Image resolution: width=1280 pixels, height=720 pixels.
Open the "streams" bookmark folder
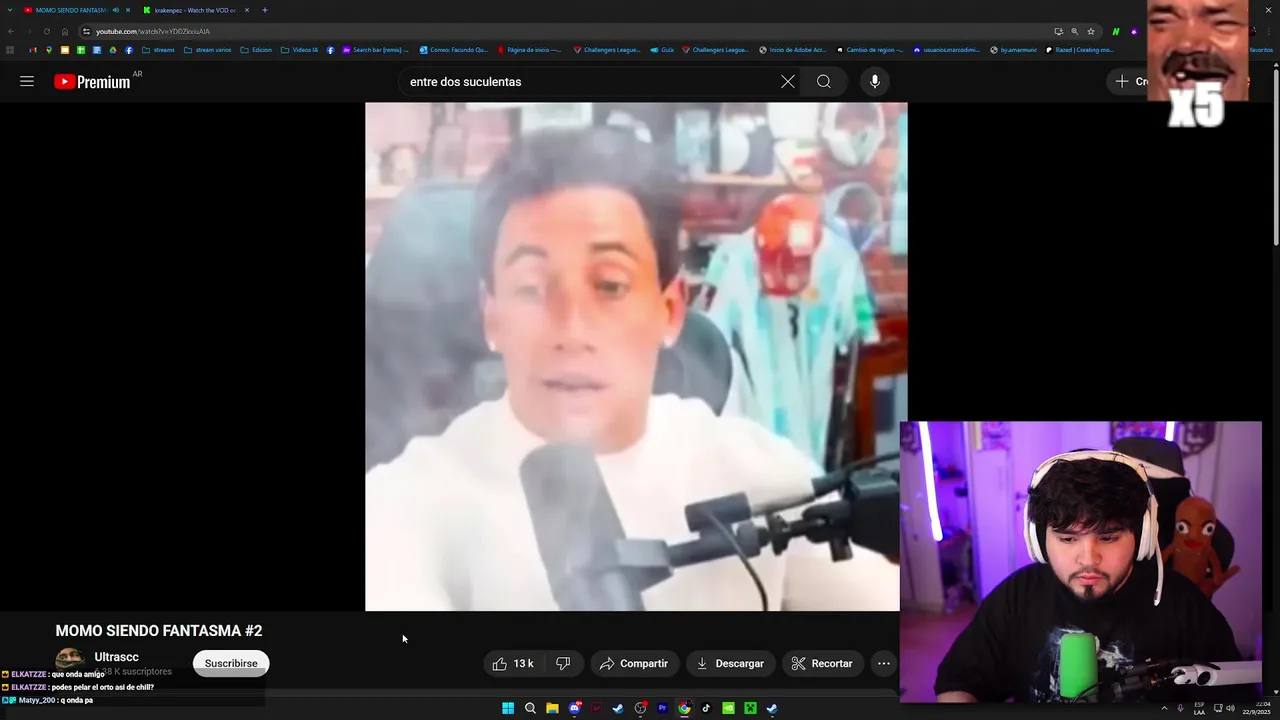point(158,50)
